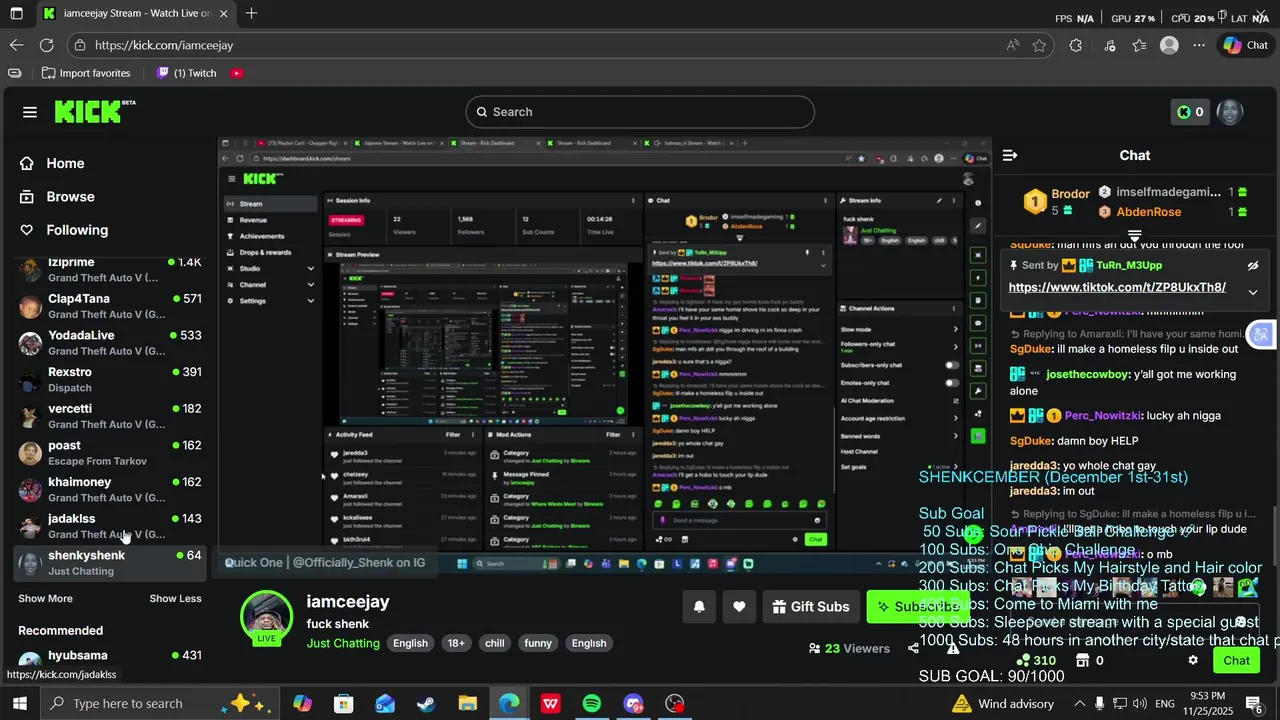
Task: Open Clap4Tana's channel
Action: [x=110, y=306]
